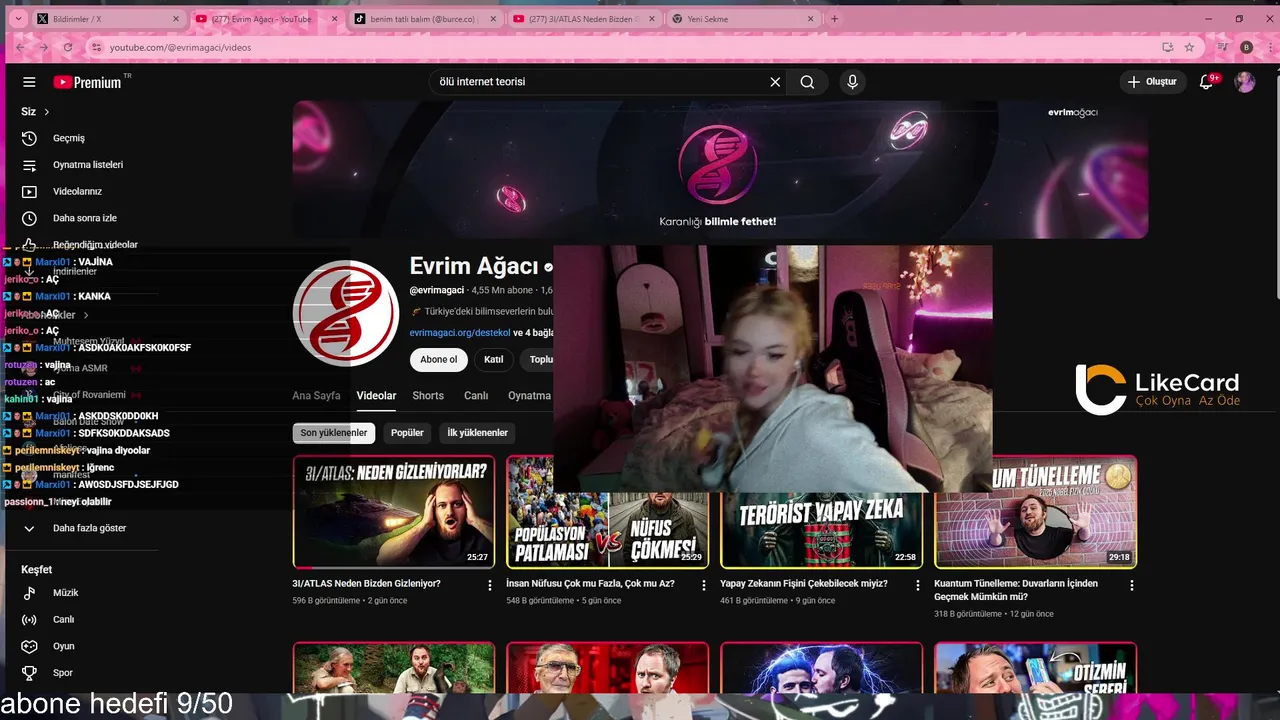This screenshot has height=720, width=1280.
Task: Click the page vertical scrollbar
Action: pyautogui.click(x=1276, y=185)
